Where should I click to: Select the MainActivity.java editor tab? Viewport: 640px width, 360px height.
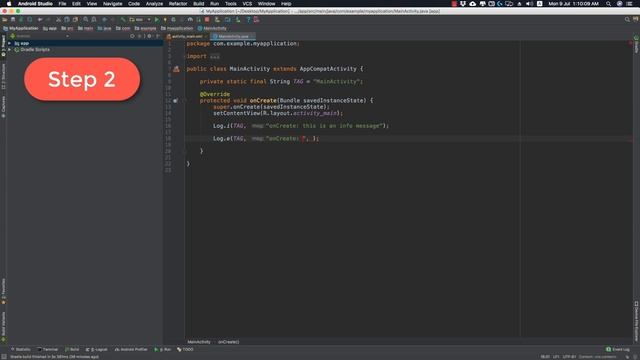(x=233, y=36)
